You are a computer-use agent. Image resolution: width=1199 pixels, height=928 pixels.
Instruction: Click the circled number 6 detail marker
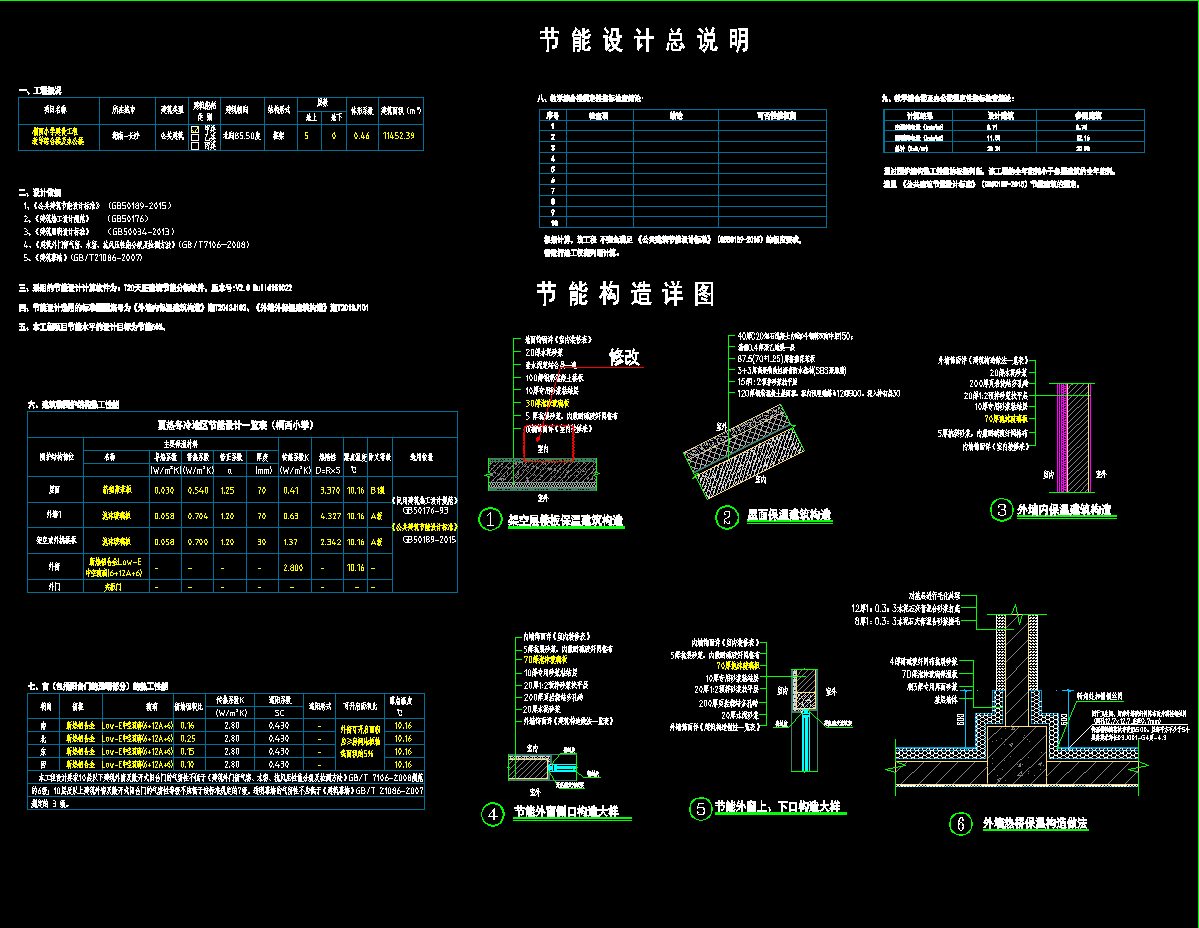click(x=960, y=823)
